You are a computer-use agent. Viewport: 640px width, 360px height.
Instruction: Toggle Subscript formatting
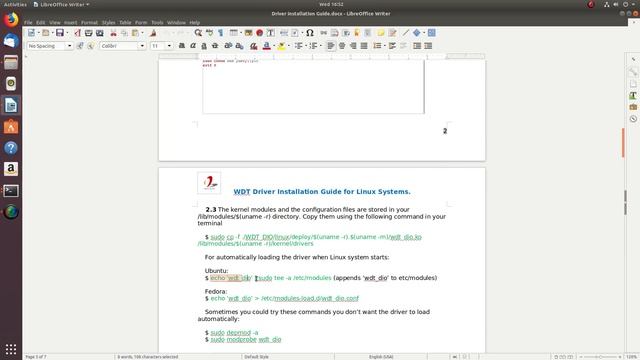(x=240, y=46)
